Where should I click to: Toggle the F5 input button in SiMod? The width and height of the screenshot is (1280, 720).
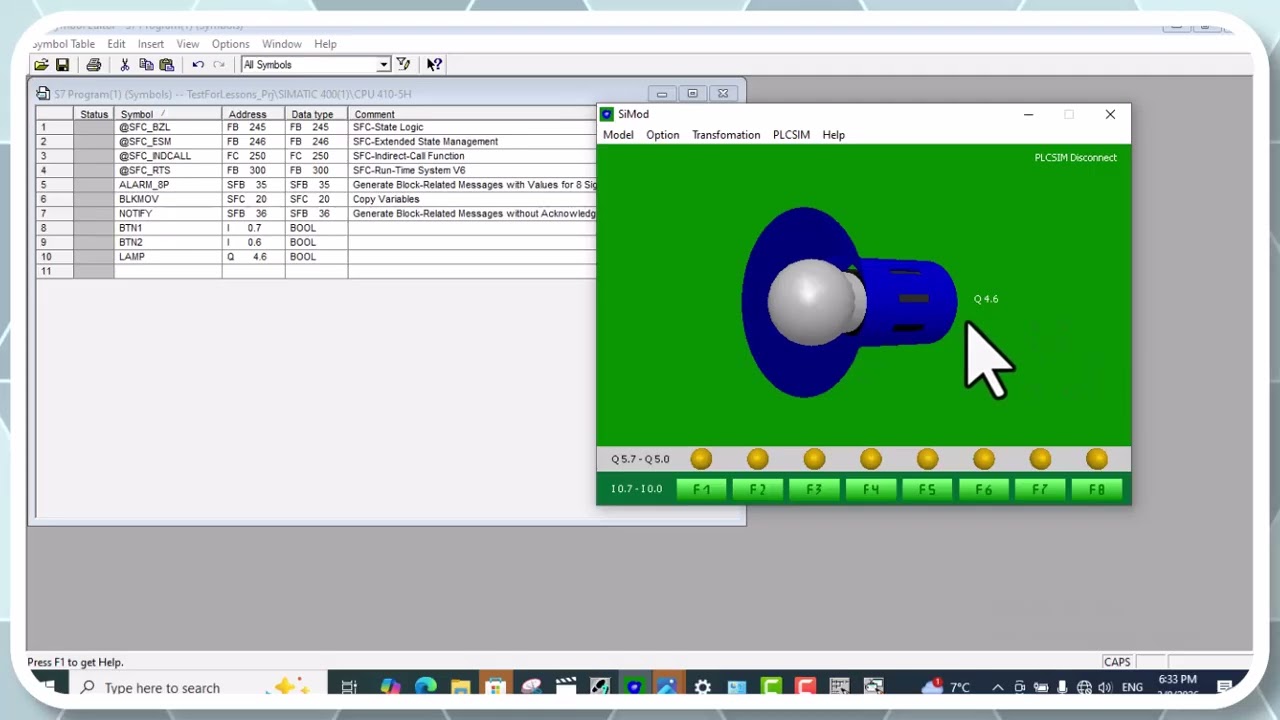(927, 489)
